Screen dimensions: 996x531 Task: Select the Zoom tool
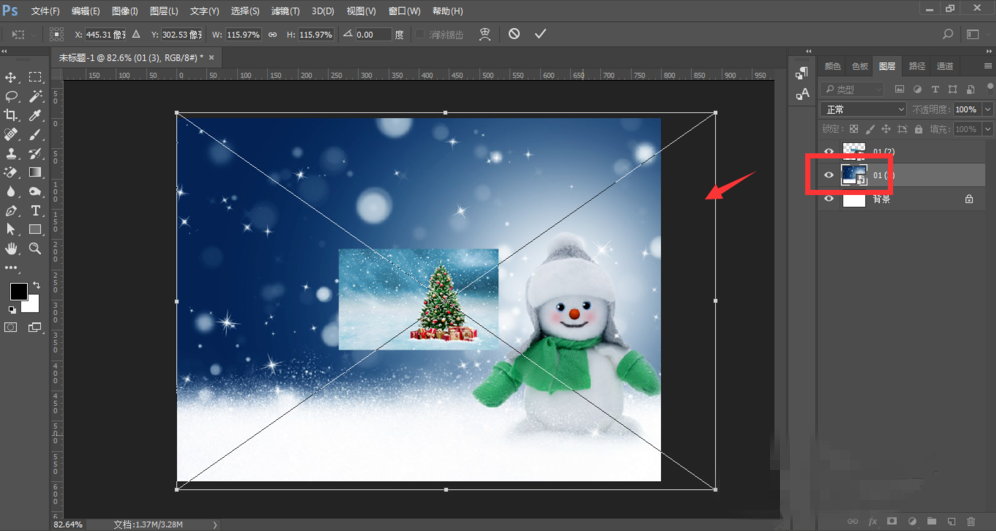pos(35,248)
